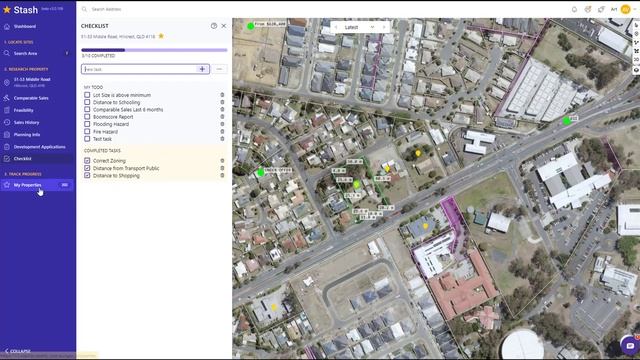Check Boomscore Report task
The image size is (640, 360).
point(87,117)
